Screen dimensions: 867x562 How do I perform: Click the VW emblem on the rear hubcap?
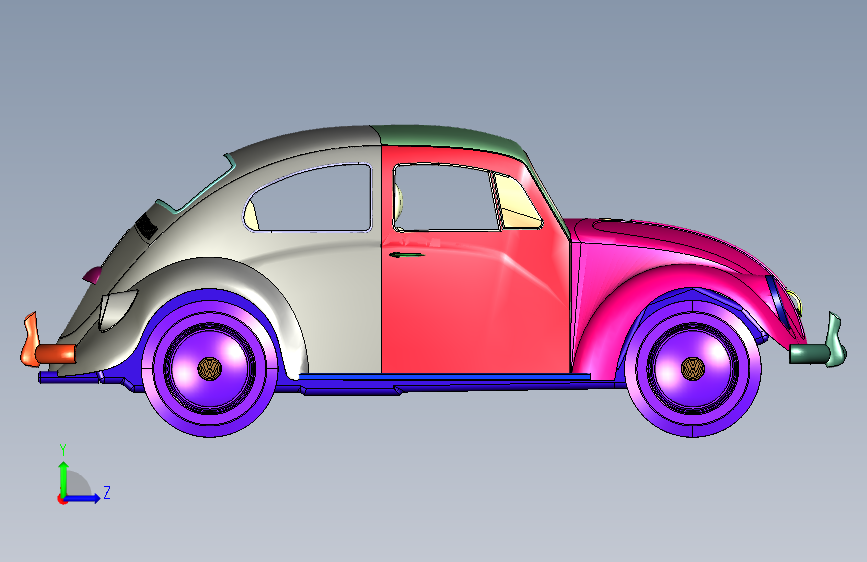210,369
